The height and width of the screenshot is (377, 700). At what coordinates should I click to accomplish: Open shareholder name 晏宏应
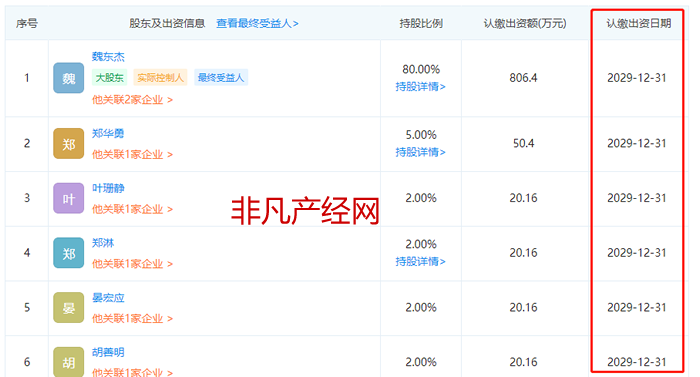pos(108,297)
